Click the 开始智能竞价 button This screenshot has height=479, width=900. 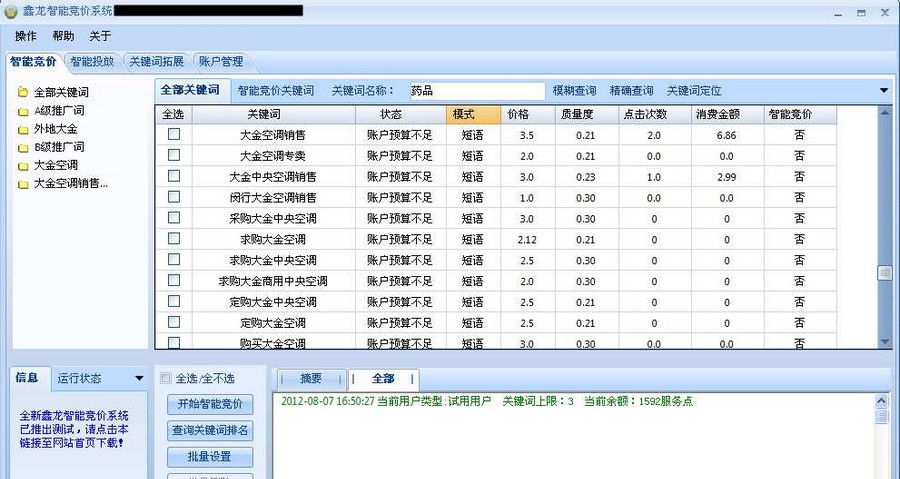coord(210,404)
